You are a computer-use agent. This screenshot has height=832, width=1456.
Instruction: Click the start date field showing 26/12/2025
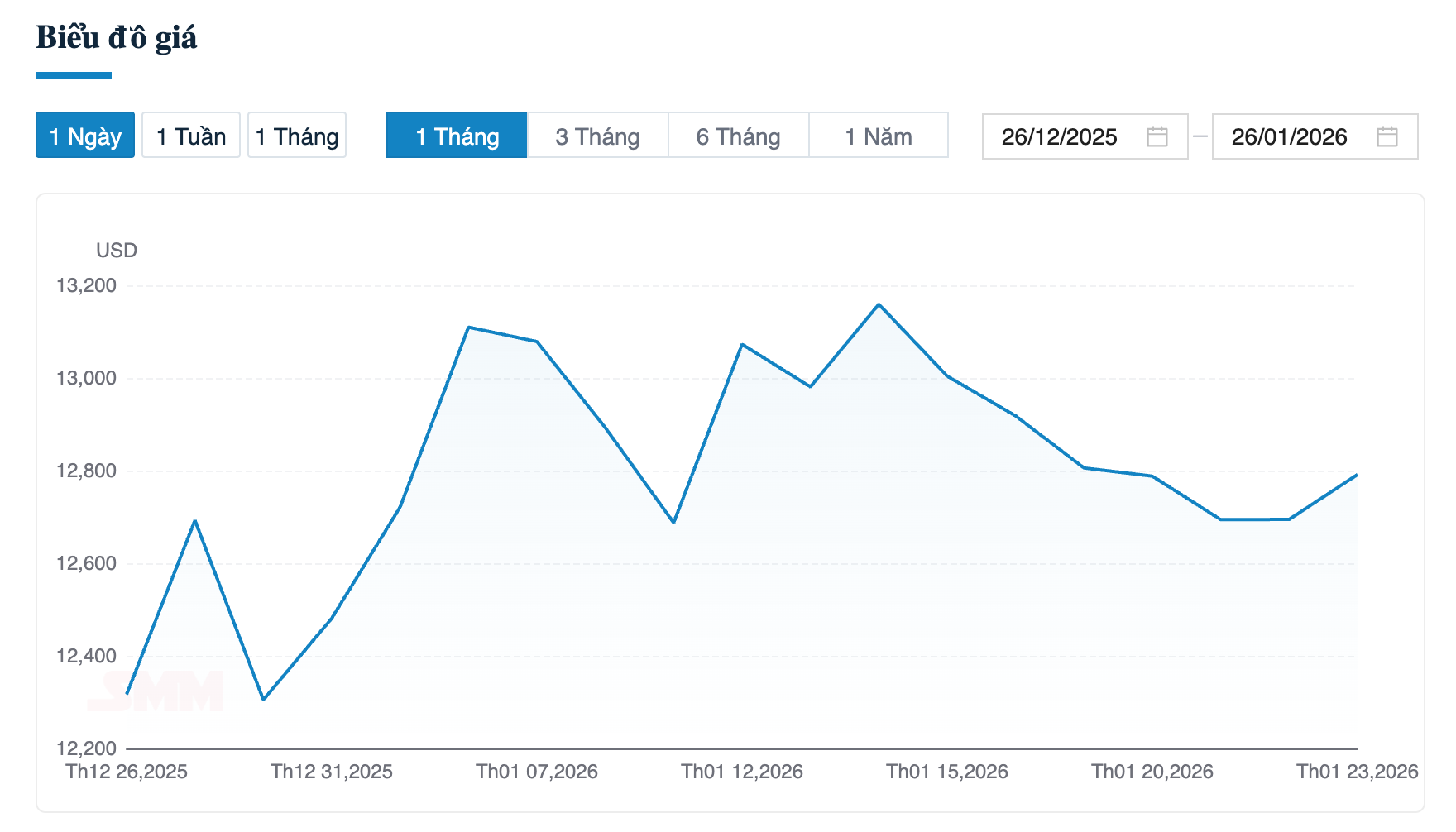pos(1059,136)
